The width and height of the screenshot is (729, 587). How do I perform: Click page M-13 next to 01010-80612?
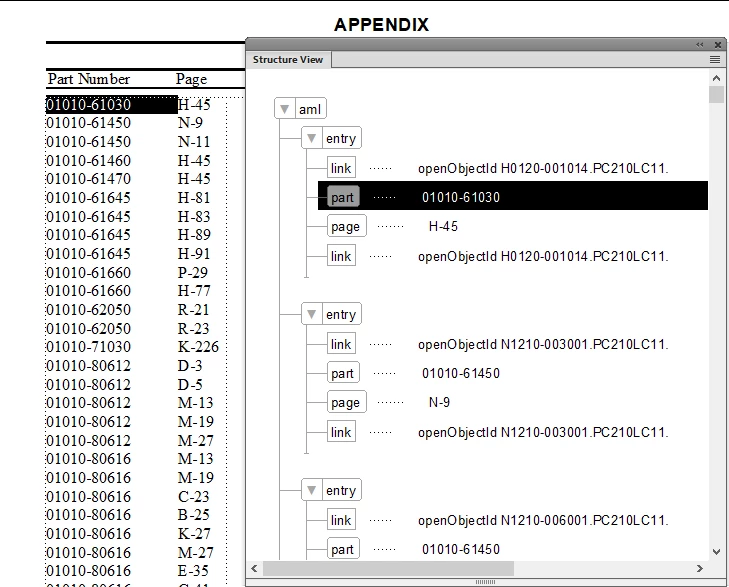195,402
